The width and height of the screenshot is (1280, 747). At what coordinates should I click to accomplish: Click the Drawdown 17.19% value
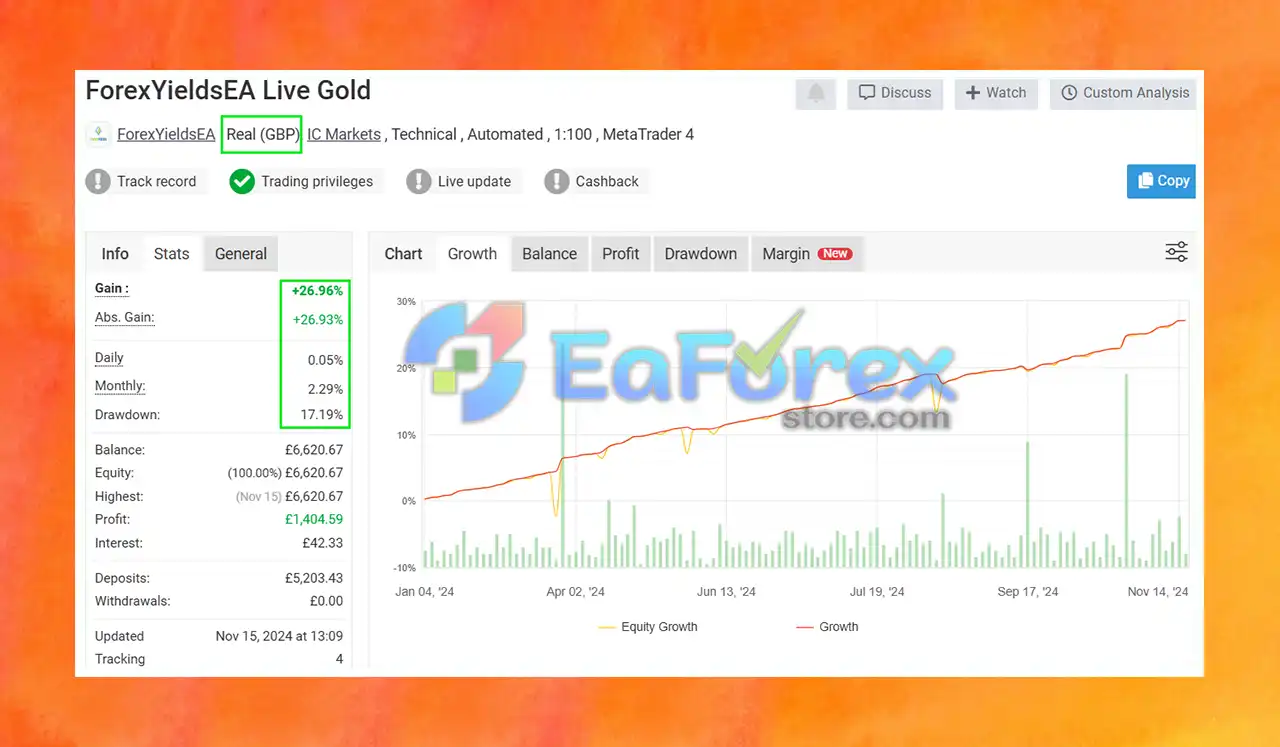[x=322, y=414]
